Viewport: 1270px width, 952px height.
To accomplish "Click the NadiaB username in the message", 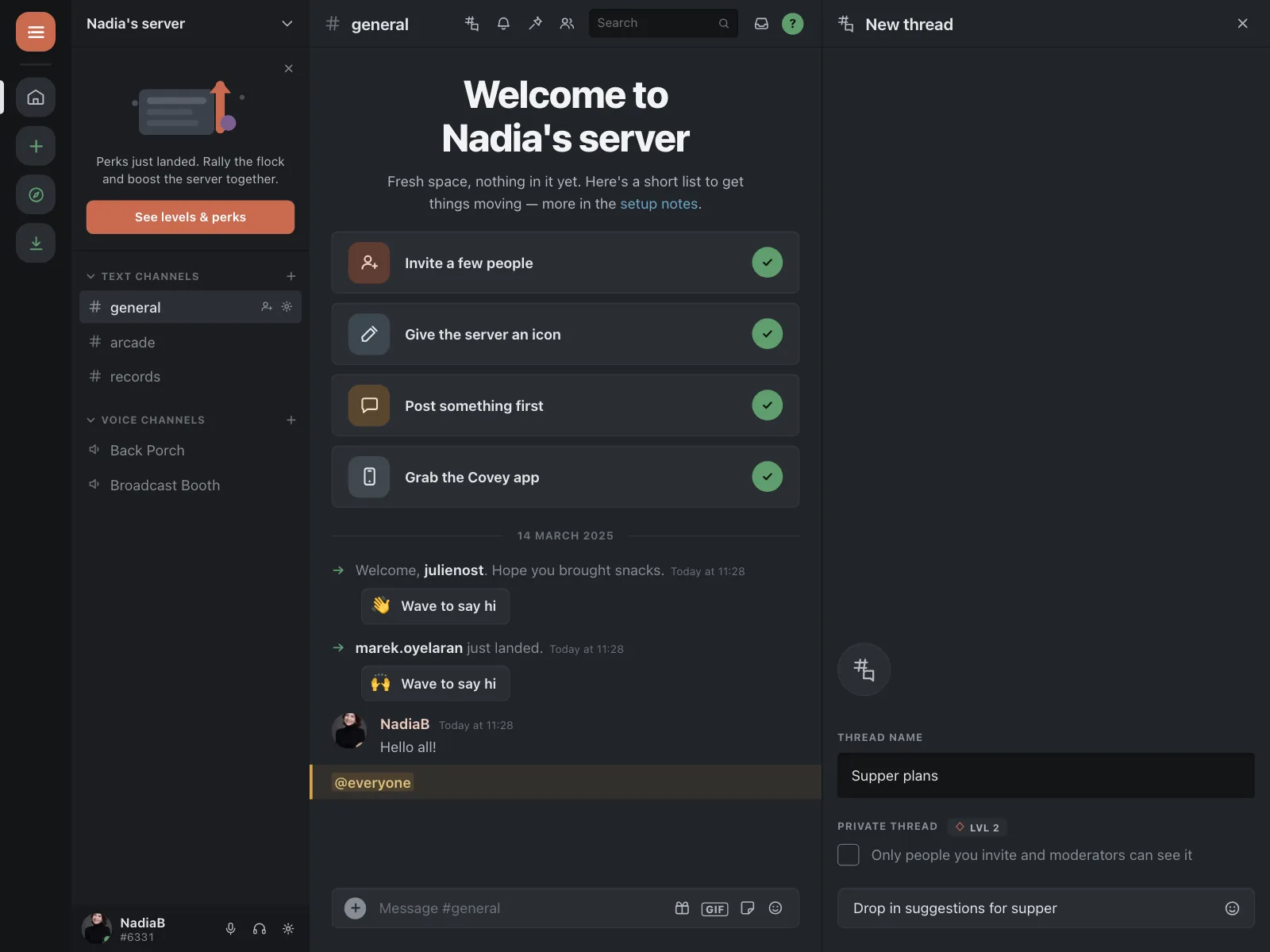I will [x=405, y=724].
